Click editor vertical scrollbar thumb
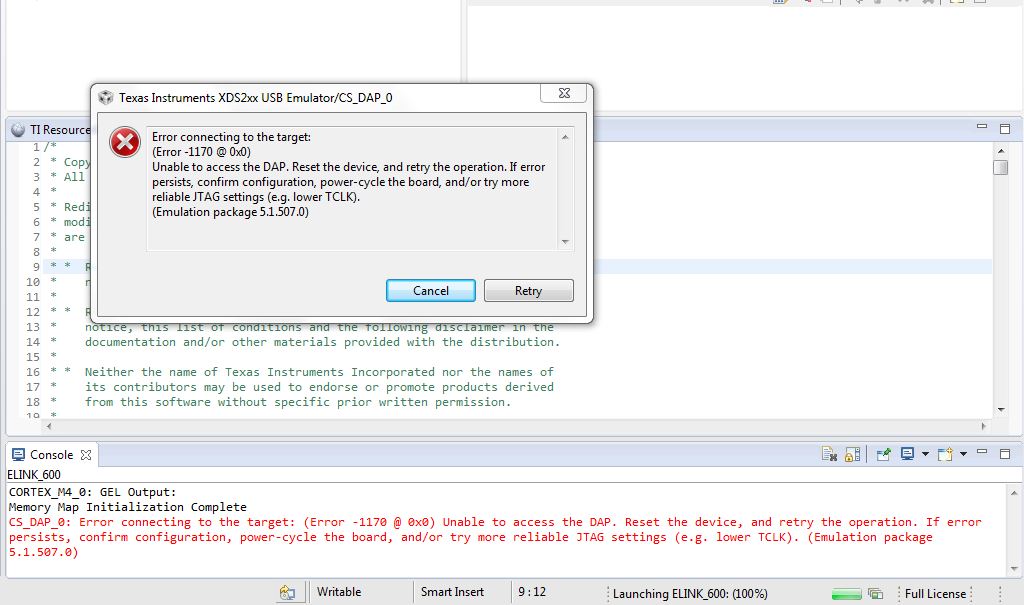This screenshot has height=605, width=1024. click(1001, 167)
